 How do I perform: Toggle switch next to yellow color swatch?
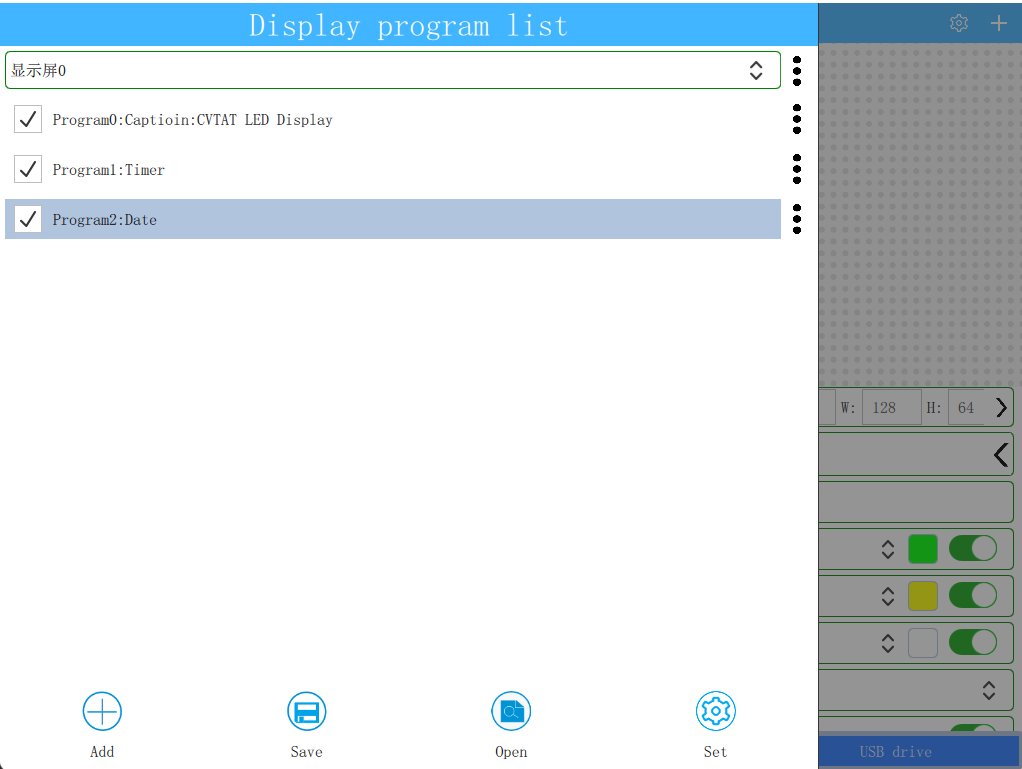972,595
